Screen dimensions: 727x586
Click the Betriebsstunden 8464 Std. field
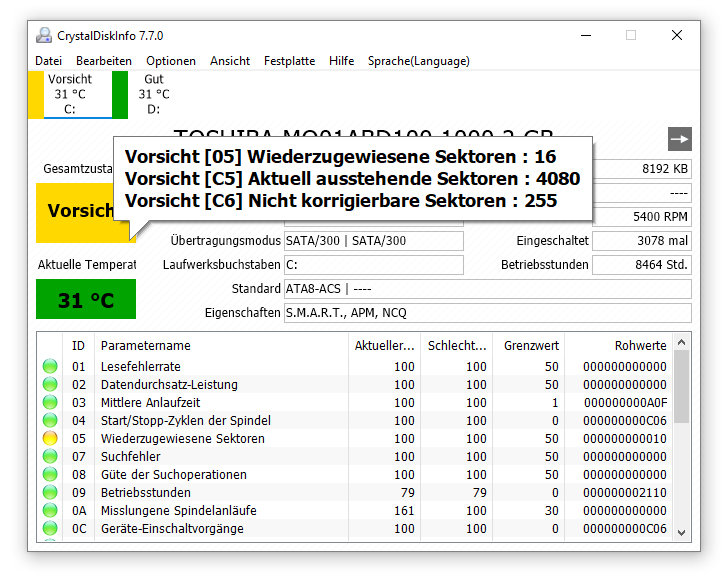(642, 265)
